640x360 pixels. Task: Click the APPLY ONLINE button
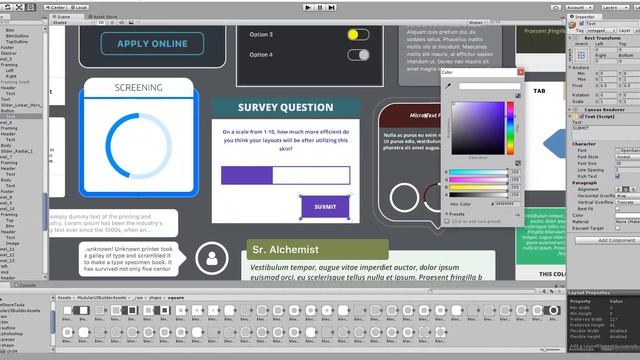(x=152, y=44)
